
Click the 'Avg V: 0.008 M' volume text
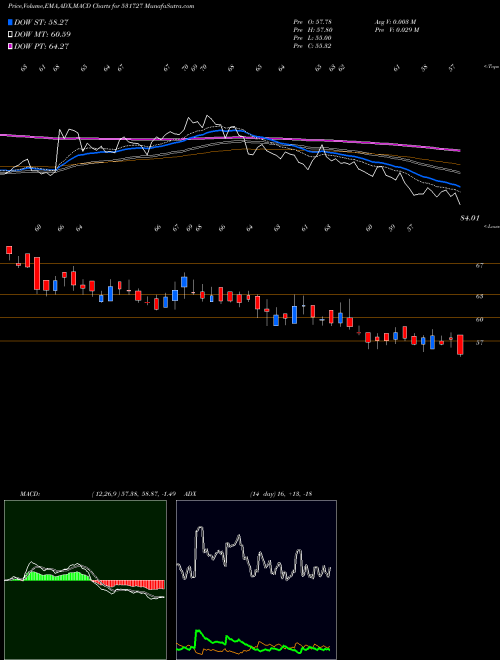[395, 22]
